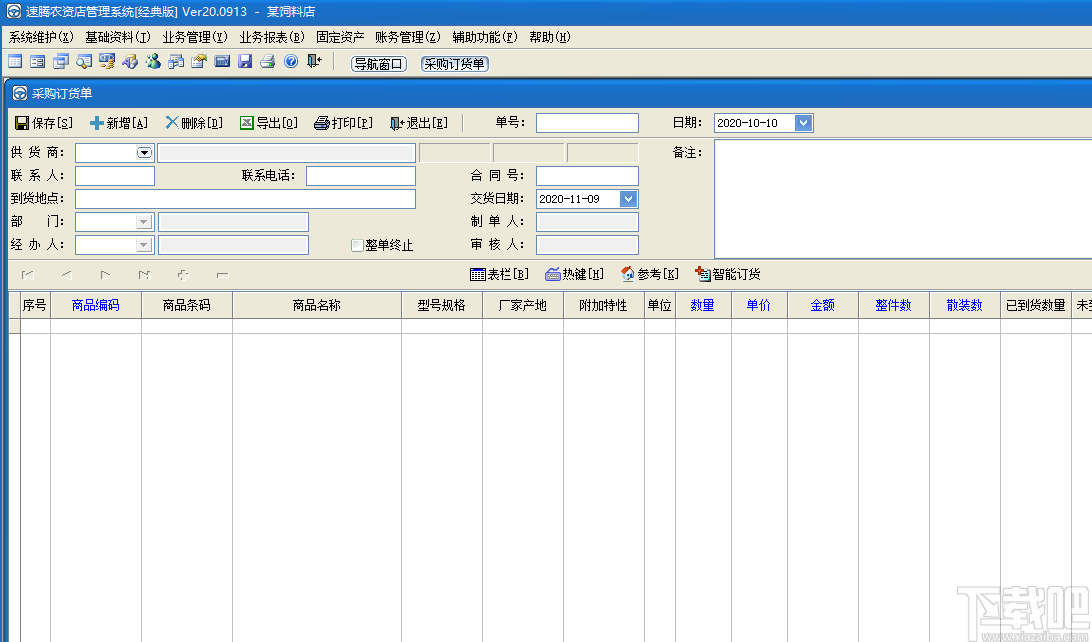Open the 交货日期 date dropdown
The height and width of the screenshot is (642, 1092).
(x=628, y=199)
